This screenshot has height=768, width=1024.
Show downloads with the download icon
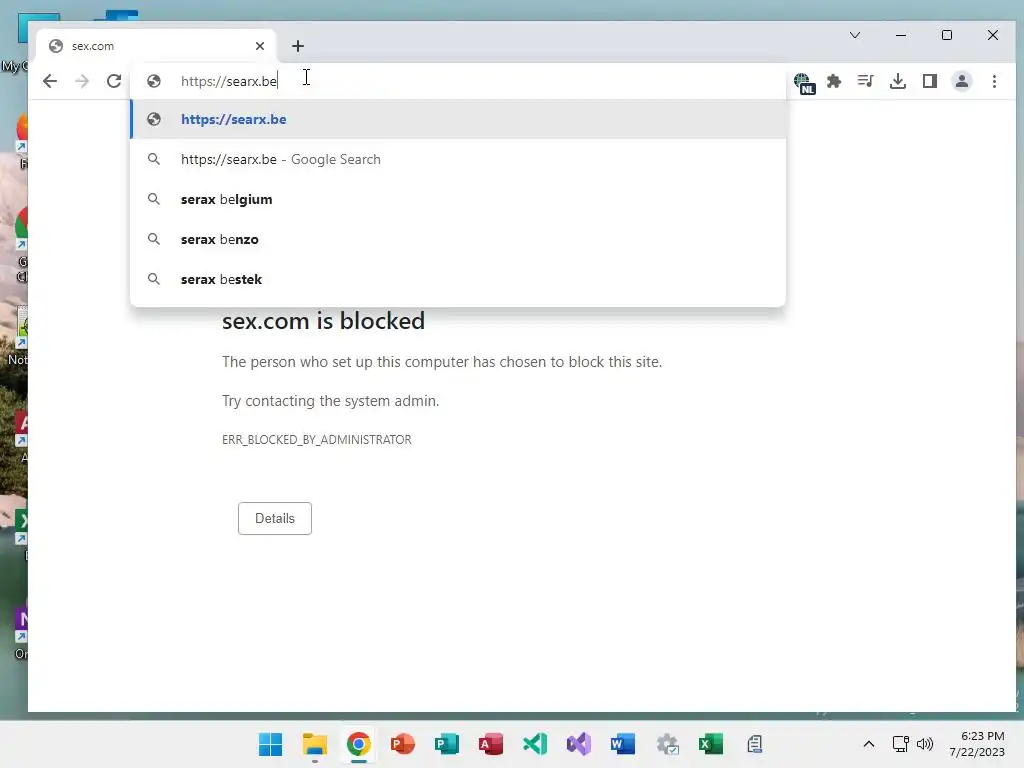(898, 81)
